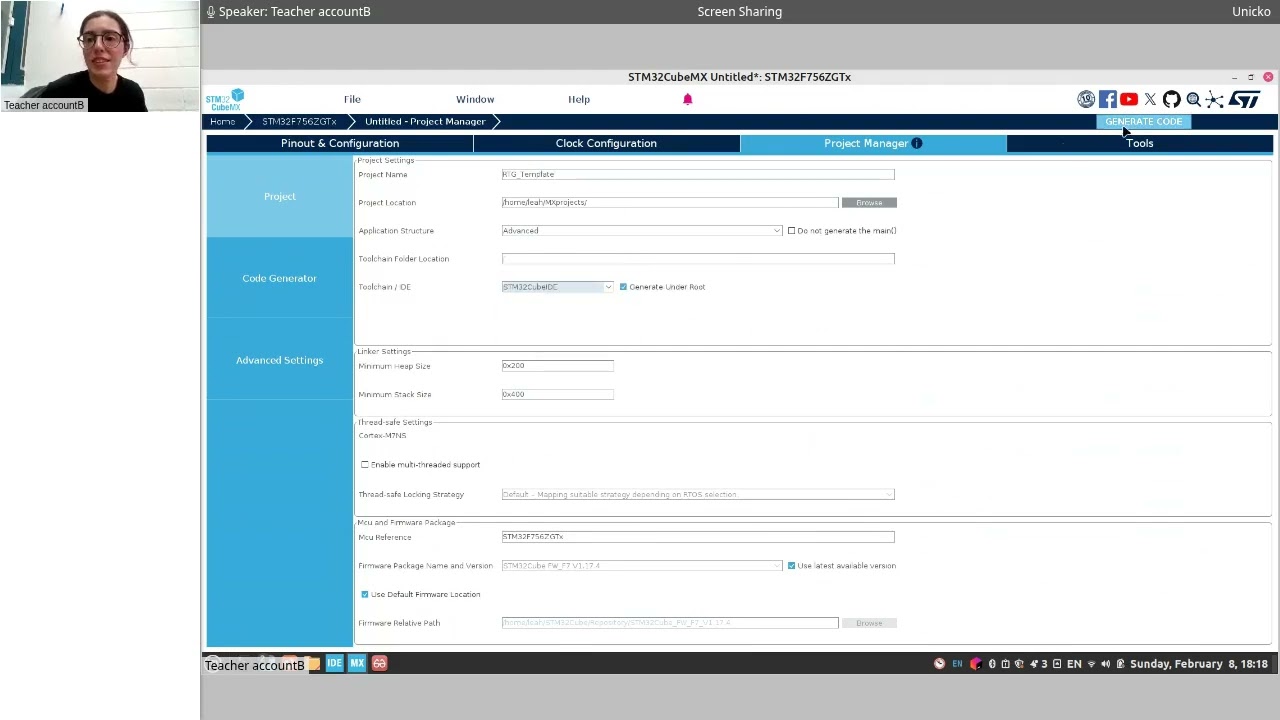This screenshot has height=720, width=1280.
Task: Toggle Generate Under Root checkbox
Action: pos(623,287)
